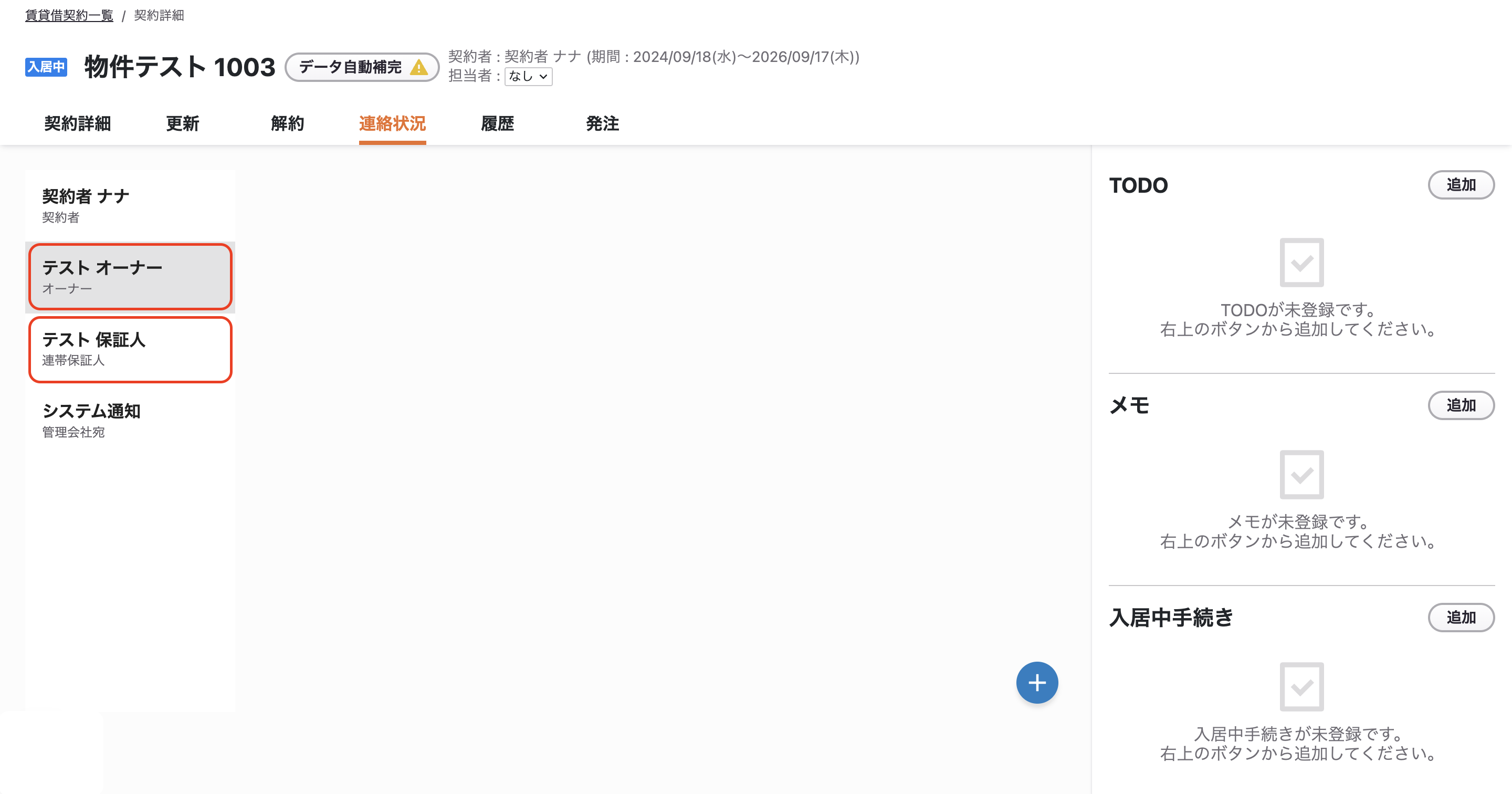Click the empty 入居中手続き checkmark placeholder icon
Viewport: 1512px width, 794px height.
1301,686
